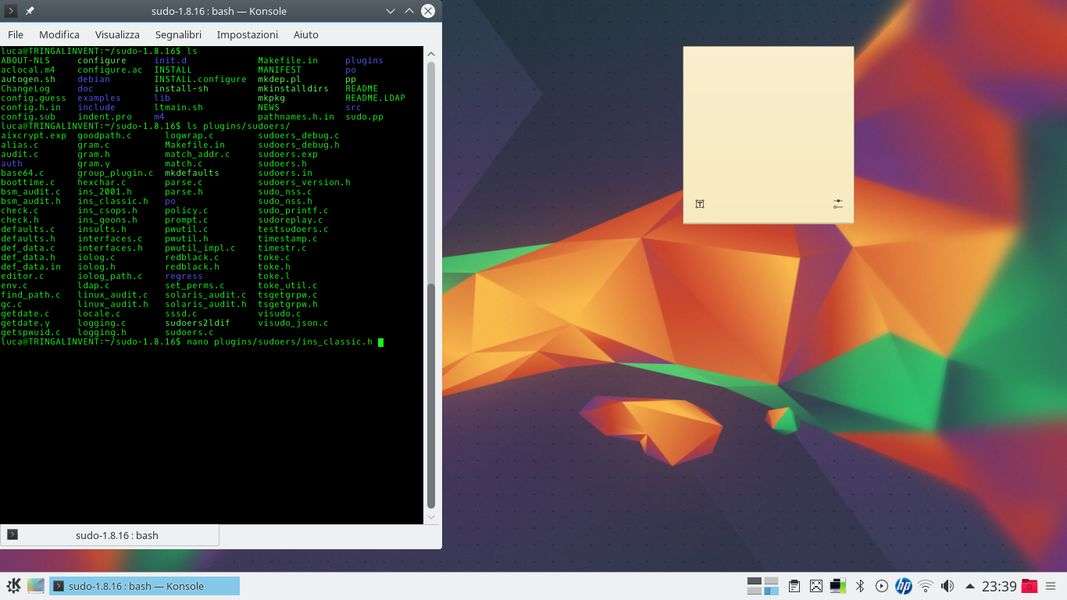The height and width of the screenshot is (600, 1067).
Task: Toggle the pin on Konsole title bar
Action: (x=30, y=11)
